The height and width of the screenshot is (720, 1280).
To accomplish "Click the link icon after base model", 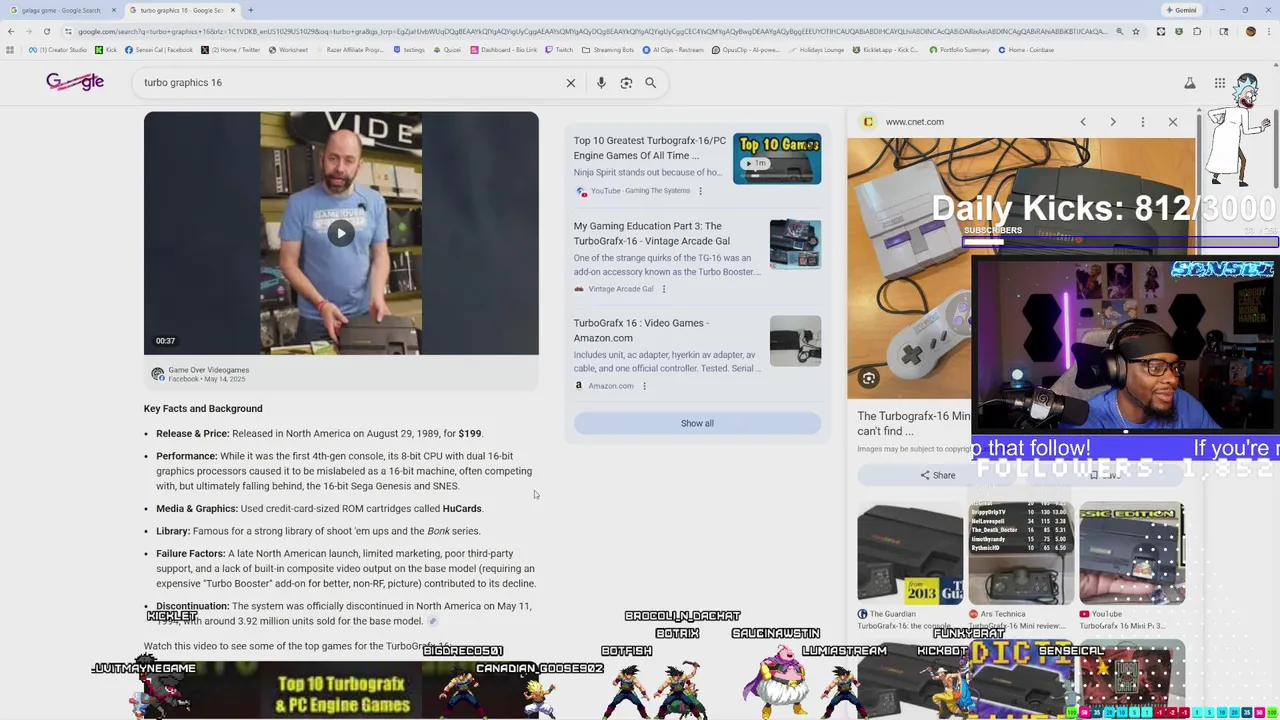I will 433,621.
